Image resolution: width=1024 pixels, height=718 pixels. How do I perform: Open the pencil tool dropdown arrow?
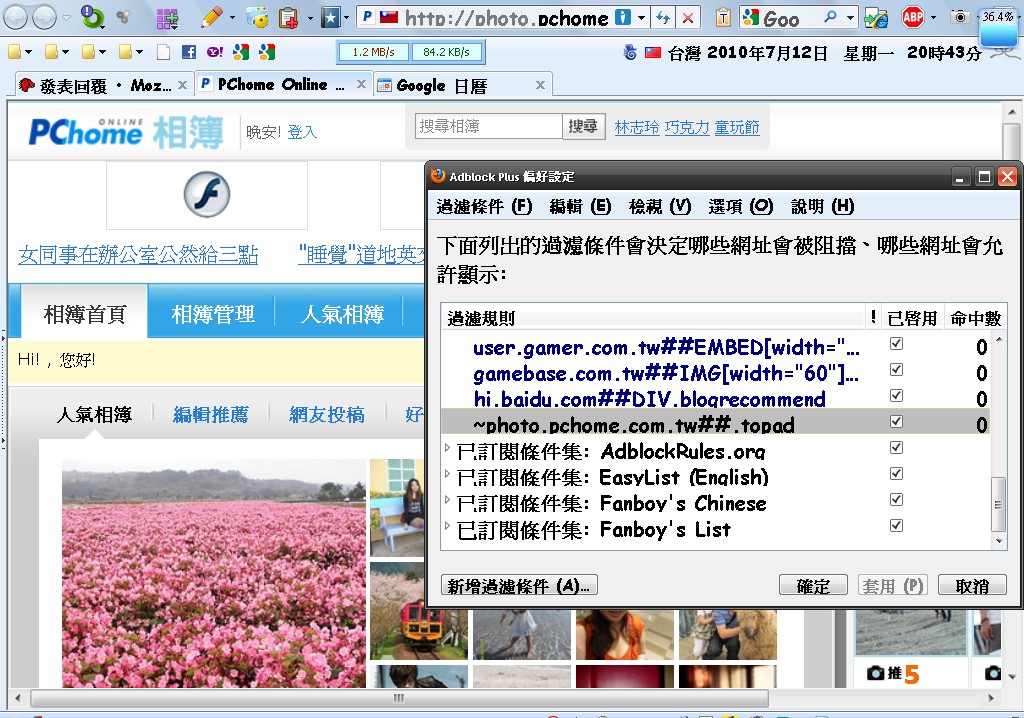[x=232, y=18]
